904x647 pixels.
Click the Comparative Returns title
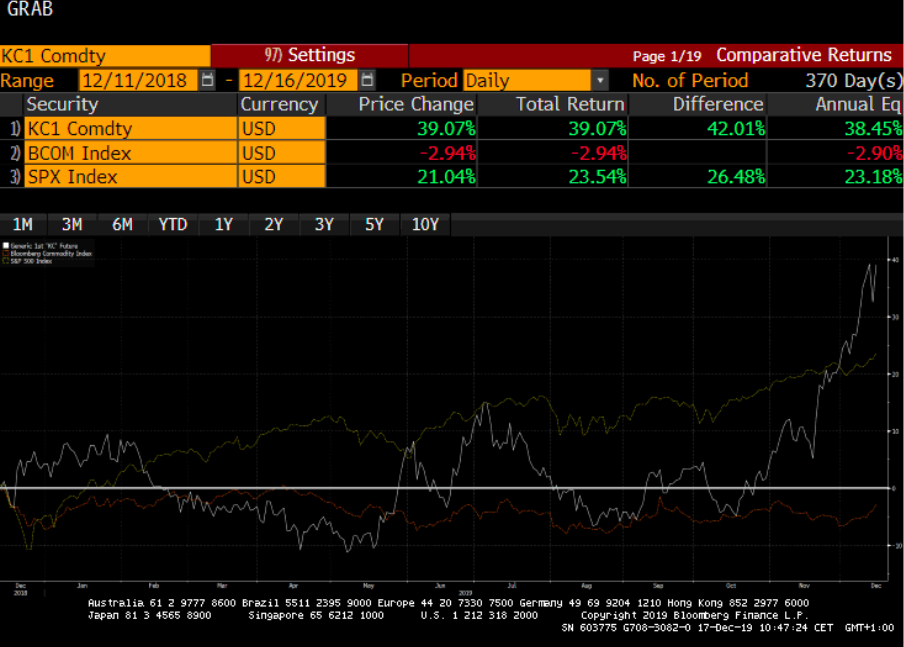pos(804,55)
